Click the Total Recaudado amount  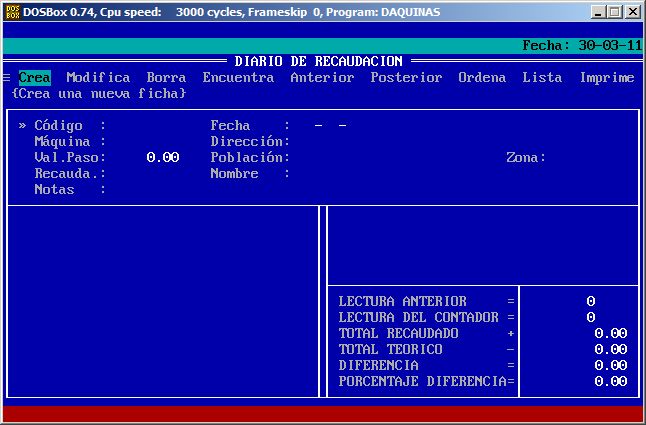tap(610, 334)
